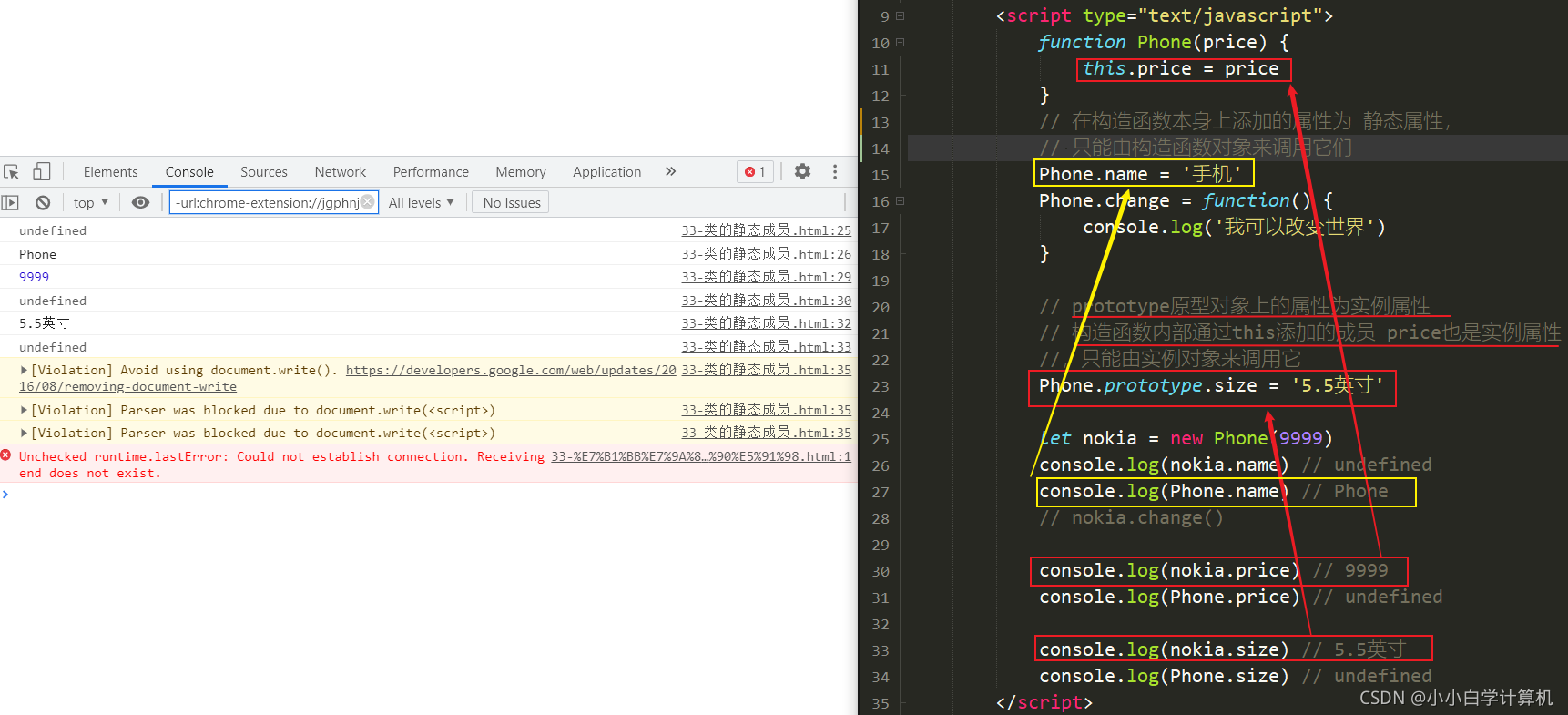
Task: Collapse code fold at line 10
Action: click(x=900, y=42)
